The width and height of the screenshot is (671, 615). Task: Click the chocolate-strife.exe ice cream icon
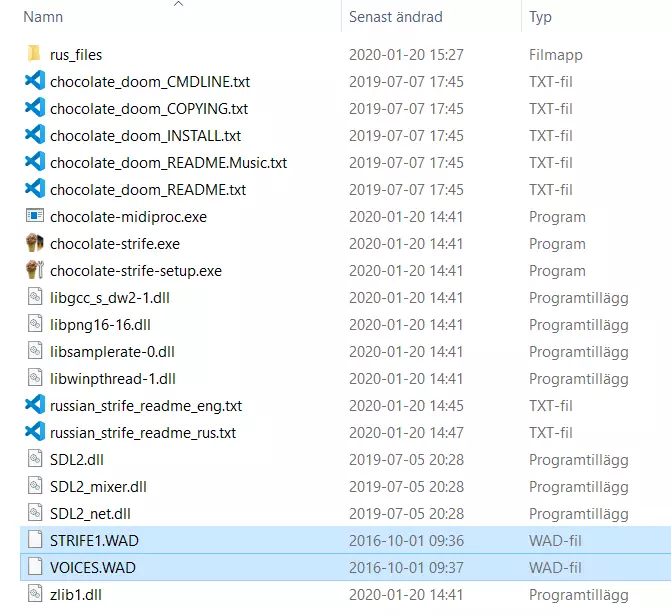[35, 243]
